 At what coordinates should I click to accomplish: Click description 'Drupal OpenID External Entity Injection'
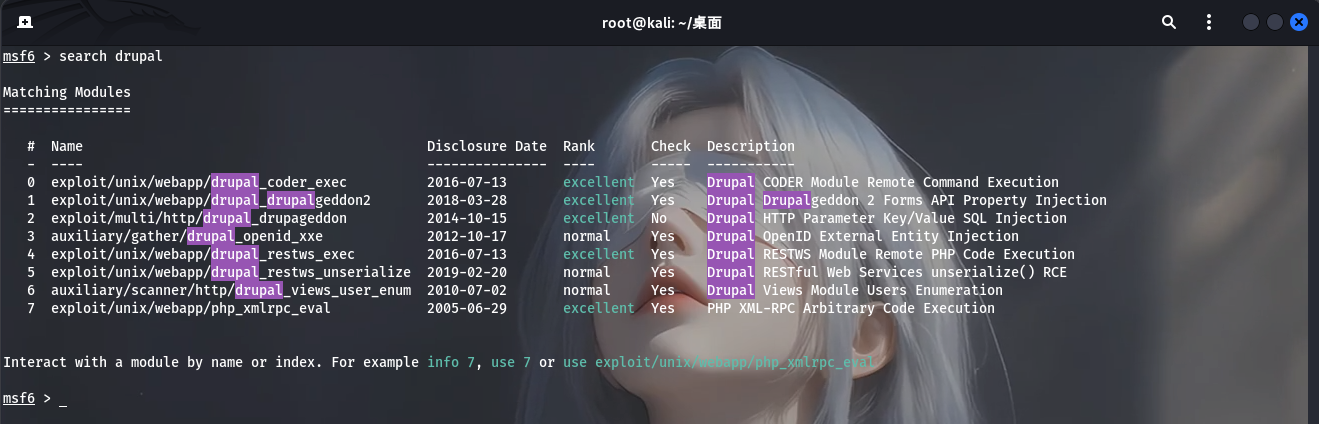coord(863,236)
